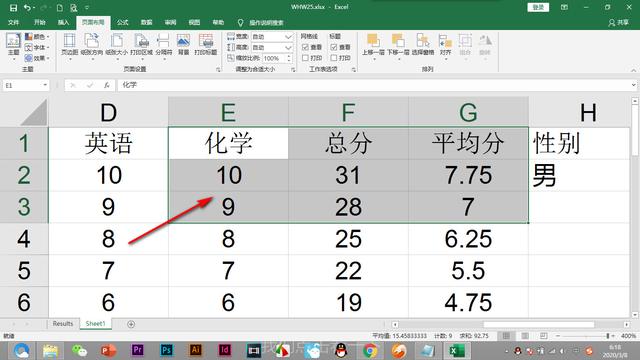Click the horizontal scrollbar thumb

[538, 324]
